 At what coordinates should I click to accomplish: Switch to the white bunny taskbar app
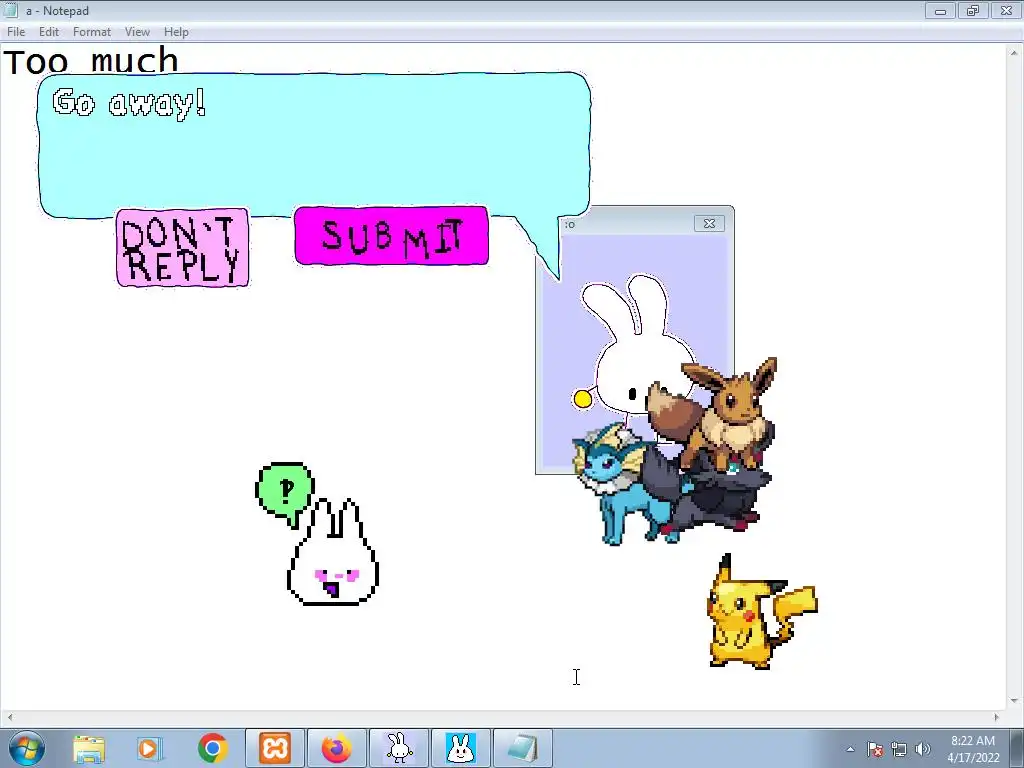coord(398,748)
